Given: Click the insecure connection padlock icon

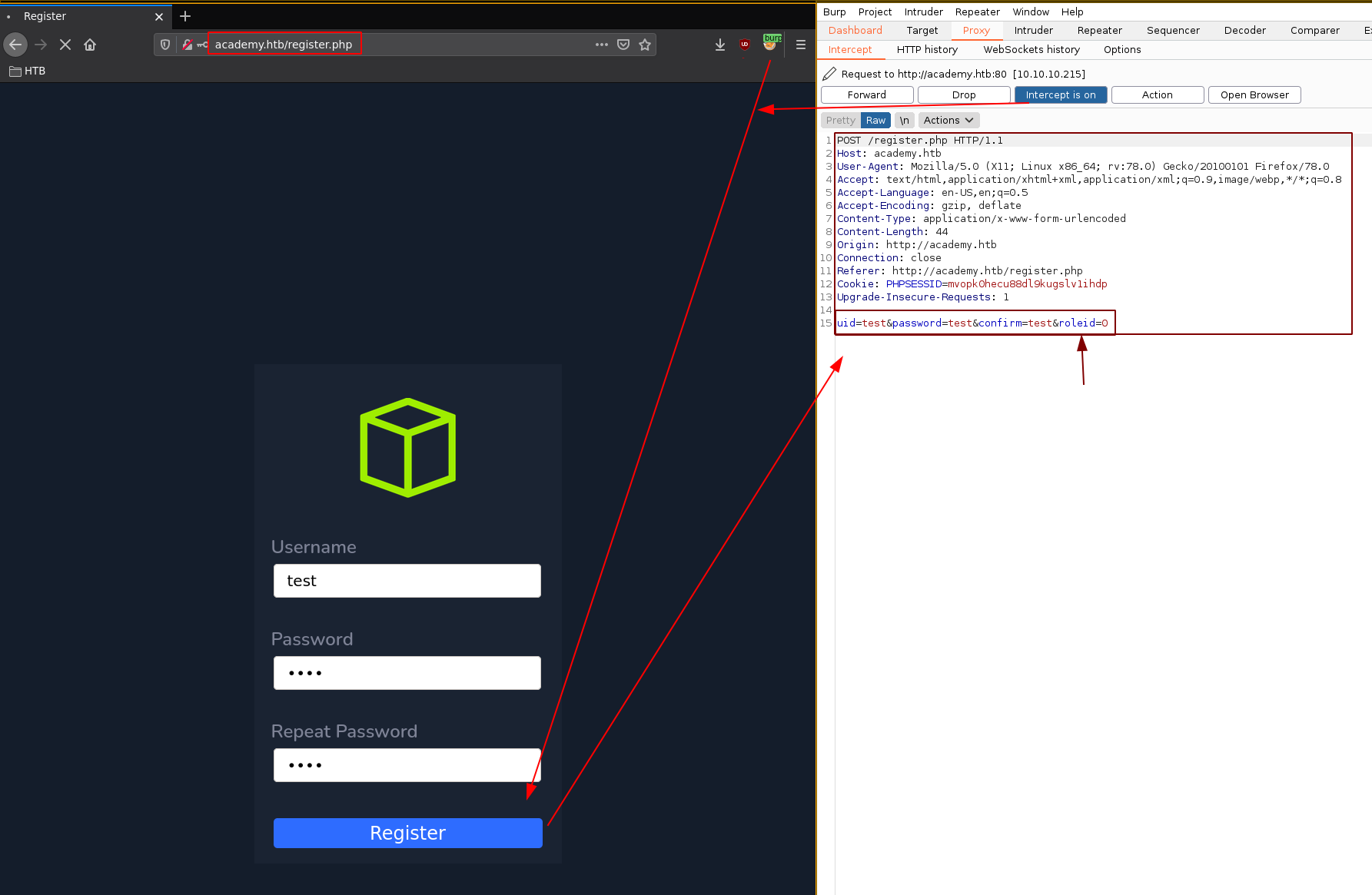Looking at the screenshot, I should [x=187, y=45].
